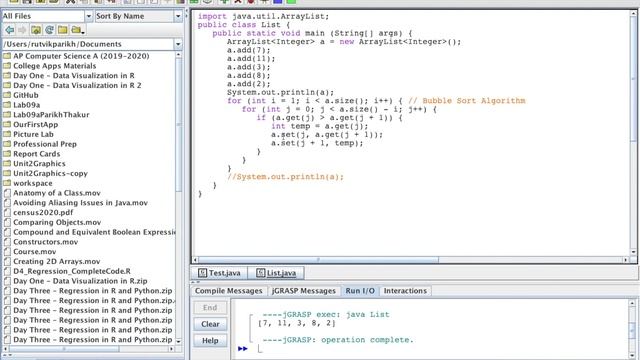Click the 'System.out.println(a);' uncommented line
This screenshot has height=360, width=640.
point(280,92)
